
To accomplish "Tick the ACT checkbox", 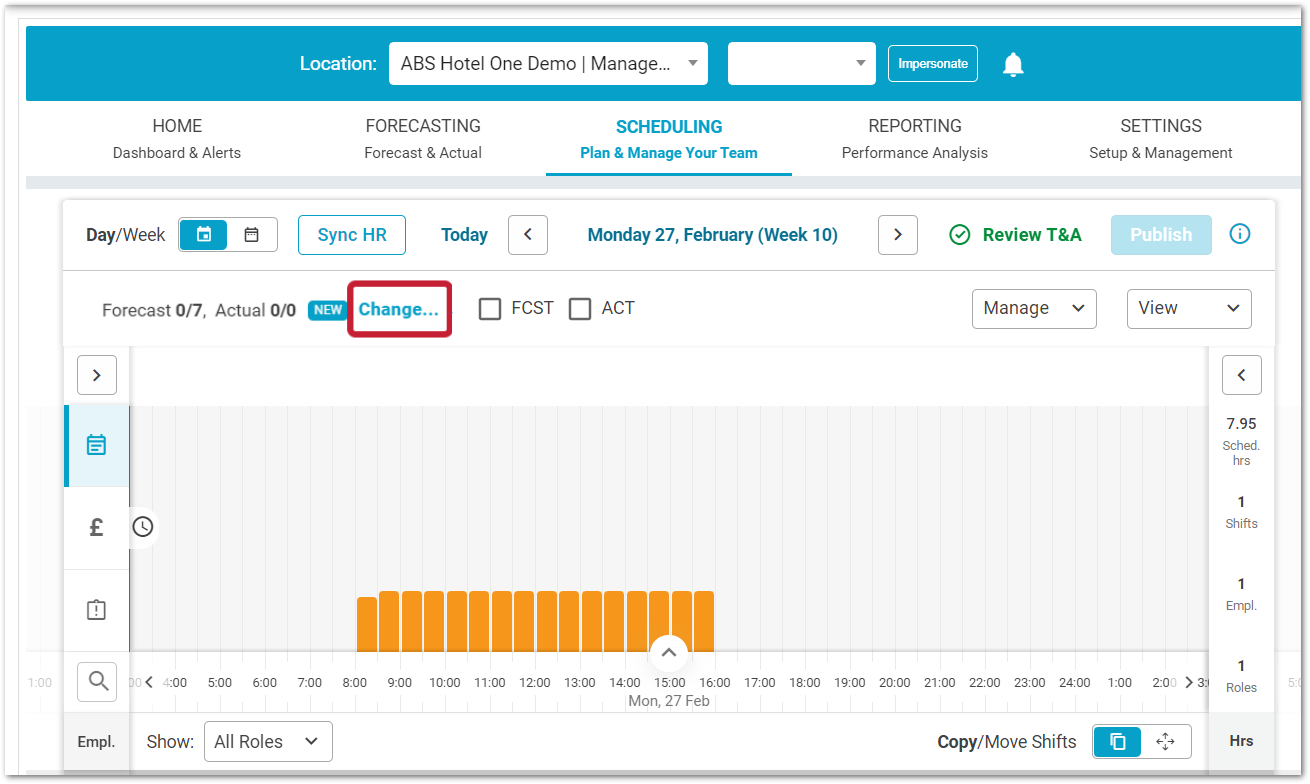I will point(580,309).
